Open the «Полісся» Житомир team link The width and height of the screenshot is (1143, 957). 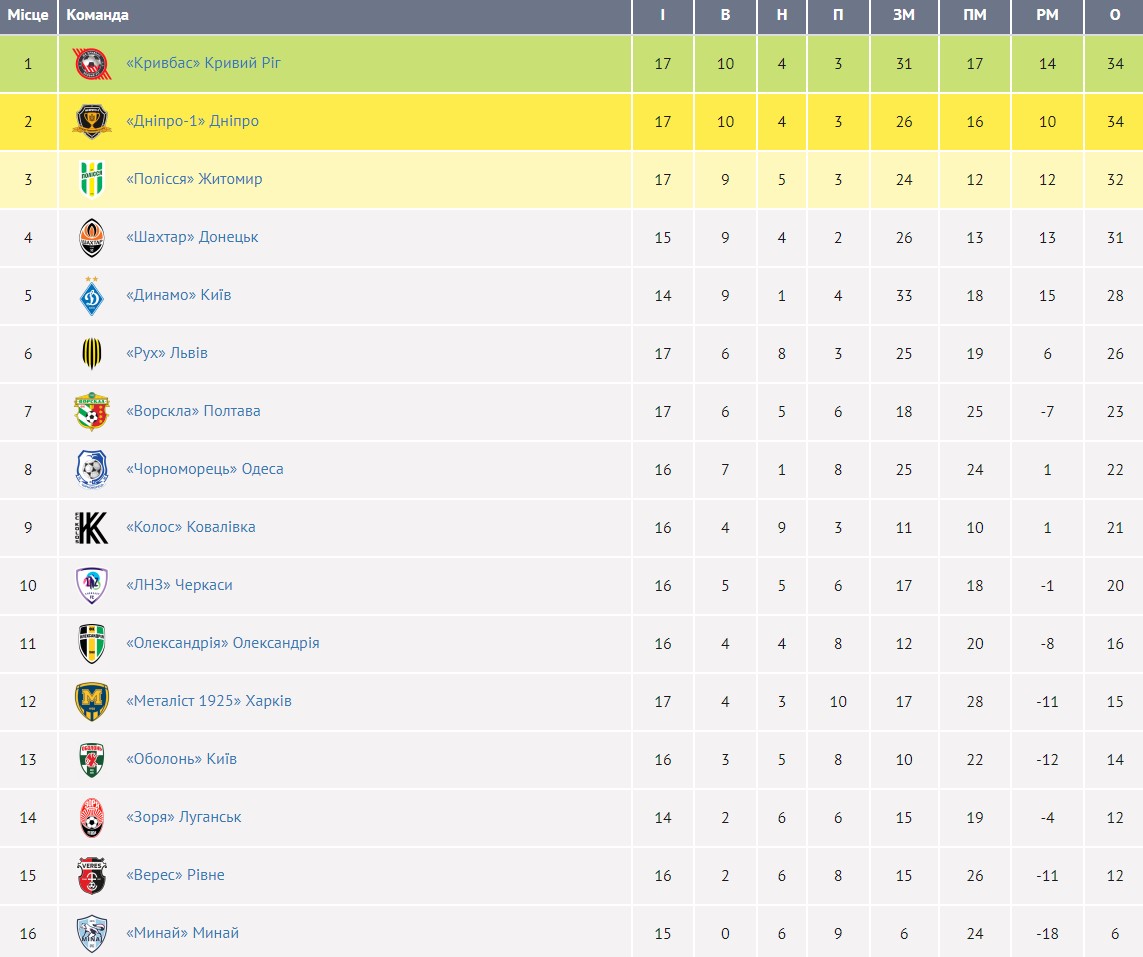click(x=194, y=179)
